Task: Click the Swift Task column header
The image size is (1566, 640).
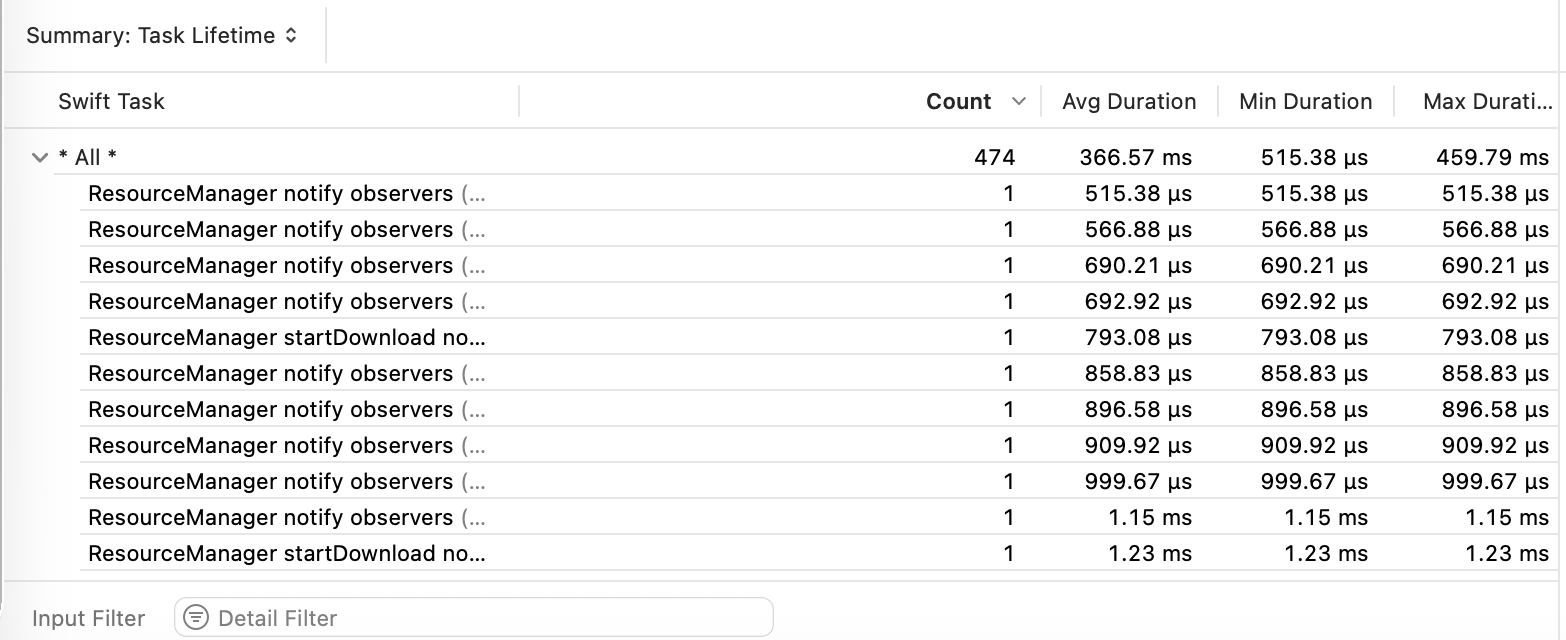Action: 112,101
